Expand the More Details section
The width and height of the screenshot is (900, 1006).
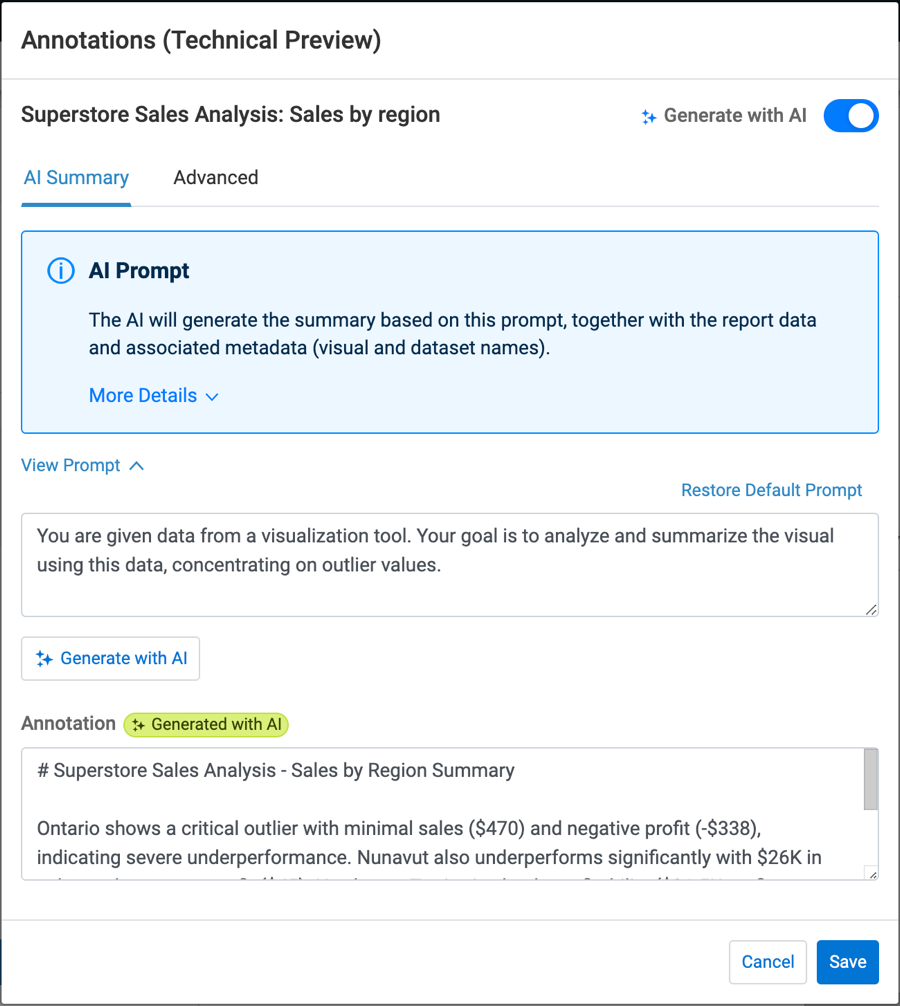click(153, 396)
